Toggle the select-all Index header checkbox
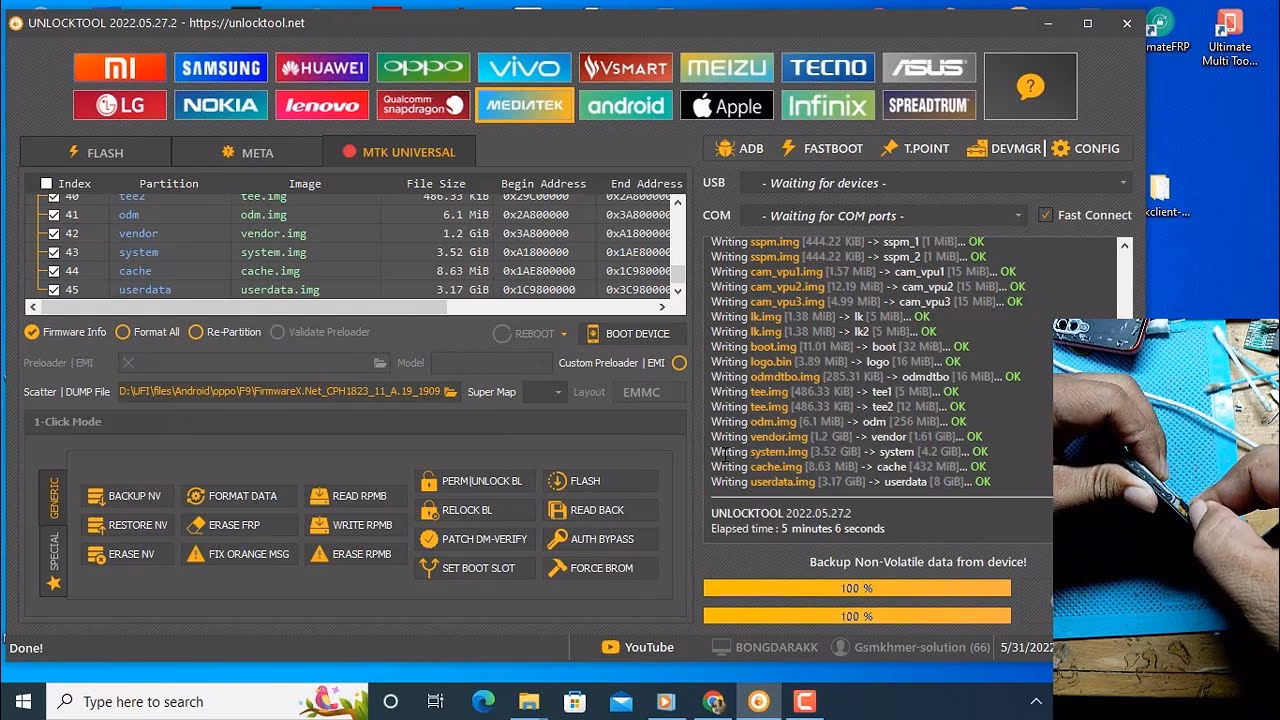1280x720 pixels. [46, 183]
